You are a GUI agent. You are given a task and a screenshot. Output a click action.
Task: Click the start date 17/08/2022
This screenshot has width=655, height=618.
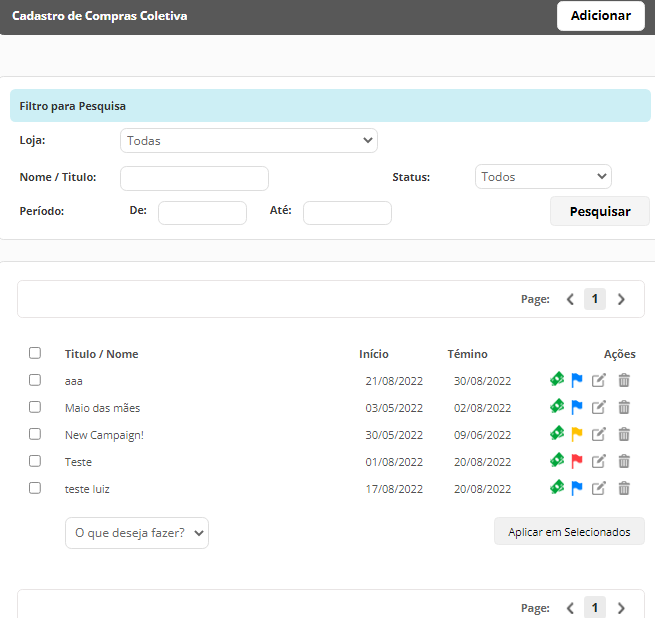(394, 489)
